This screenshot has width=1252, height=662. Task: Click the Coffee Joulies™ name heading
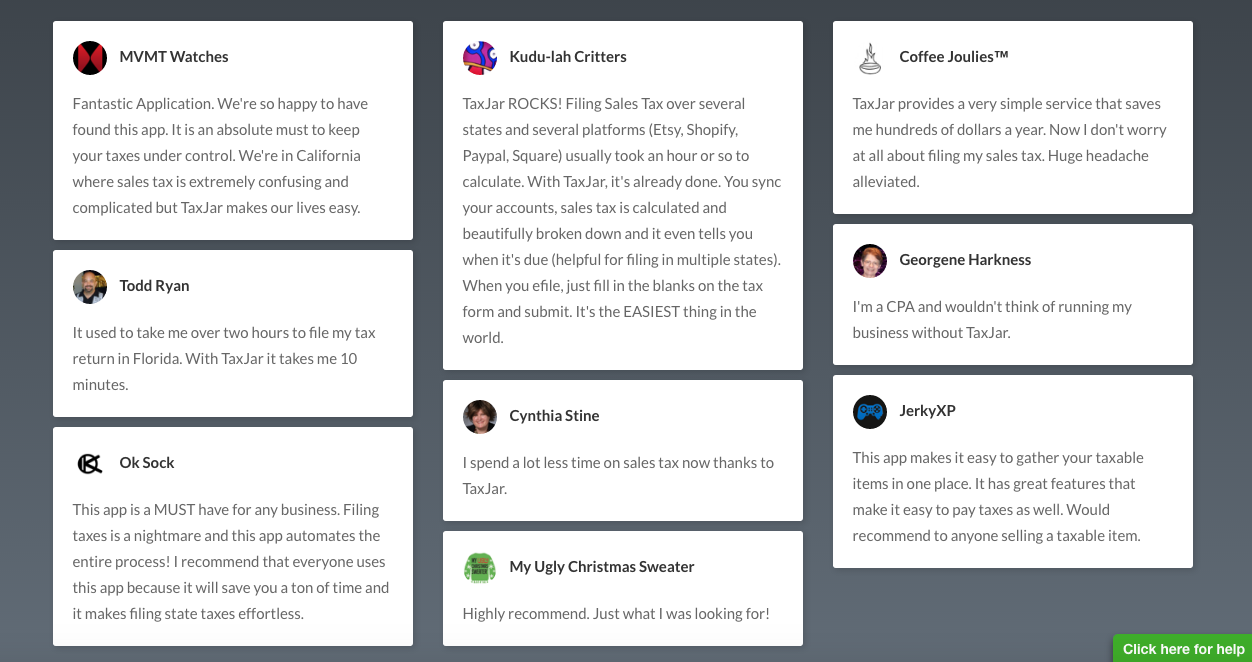point(954,57)
